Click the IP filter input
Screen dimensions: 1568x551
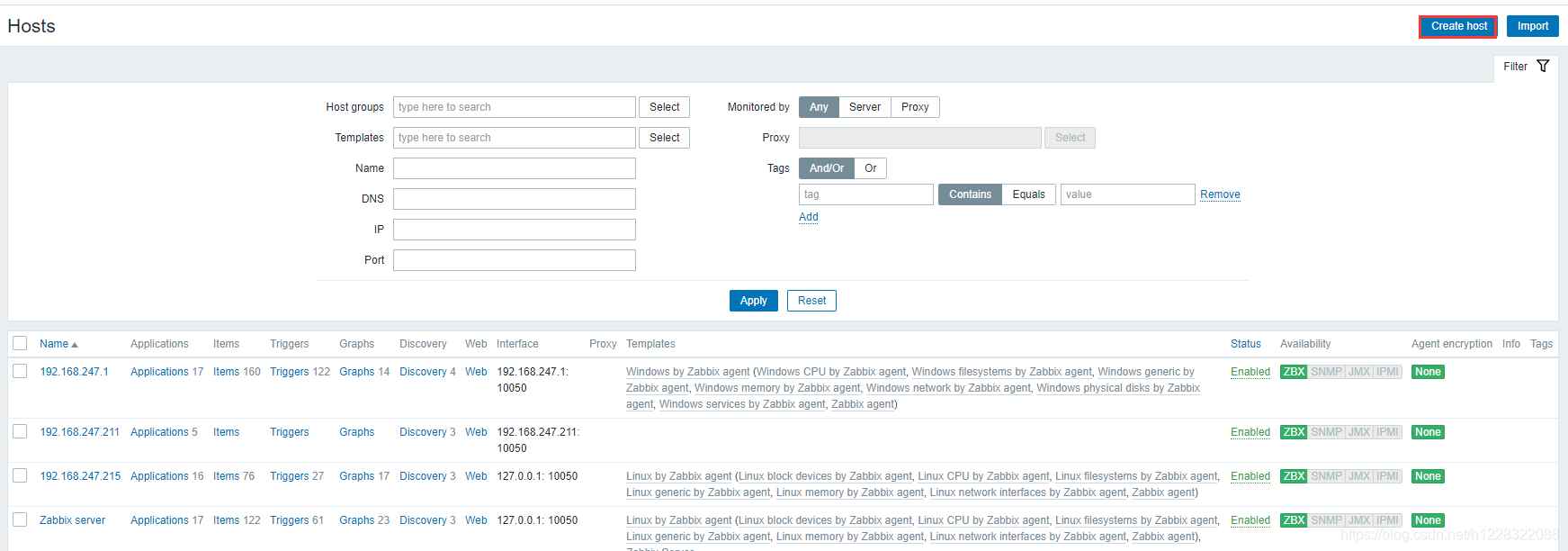point(515,230)
